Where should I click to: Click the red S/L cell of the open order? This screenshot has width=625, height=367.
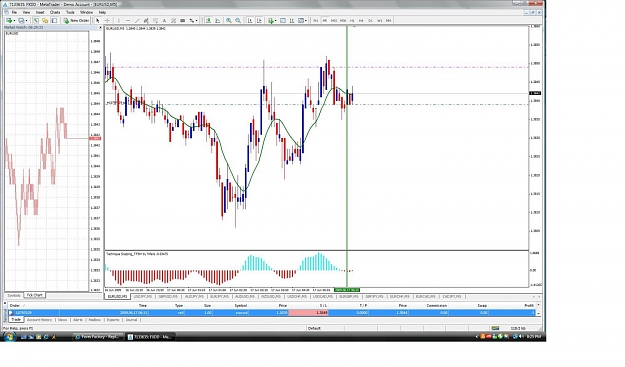(x=309, y=313)
